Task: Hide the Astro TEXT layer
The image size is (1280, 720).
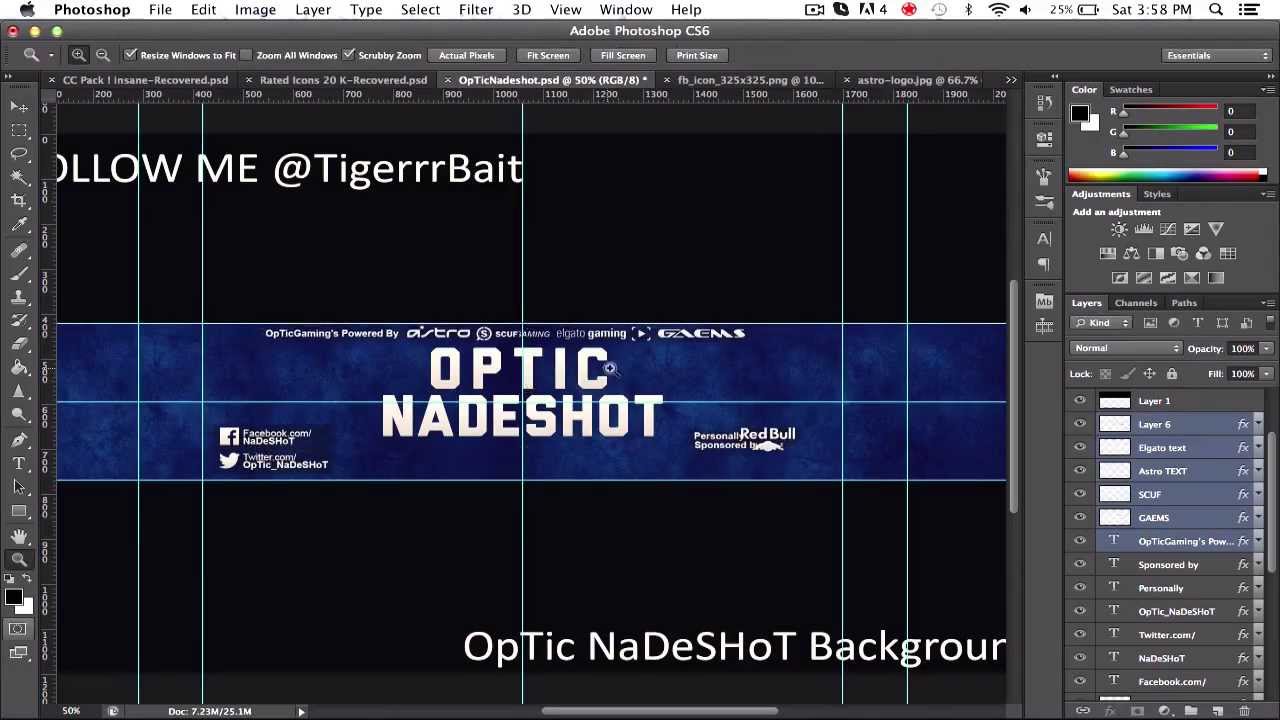Action: click(x=1080, y=471)
